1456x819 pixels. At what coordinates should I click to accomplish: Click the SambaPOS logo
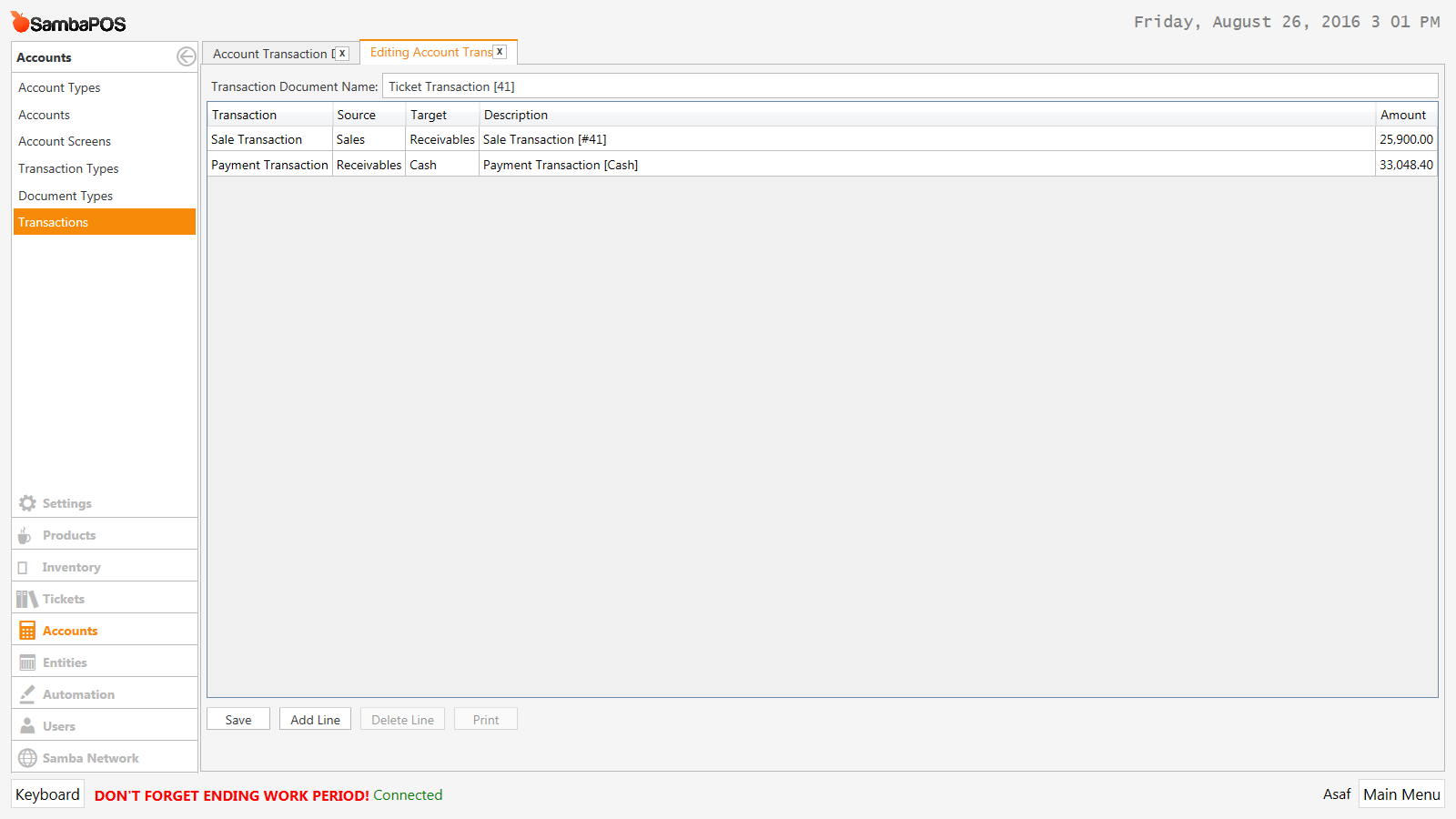coord(68,23)
